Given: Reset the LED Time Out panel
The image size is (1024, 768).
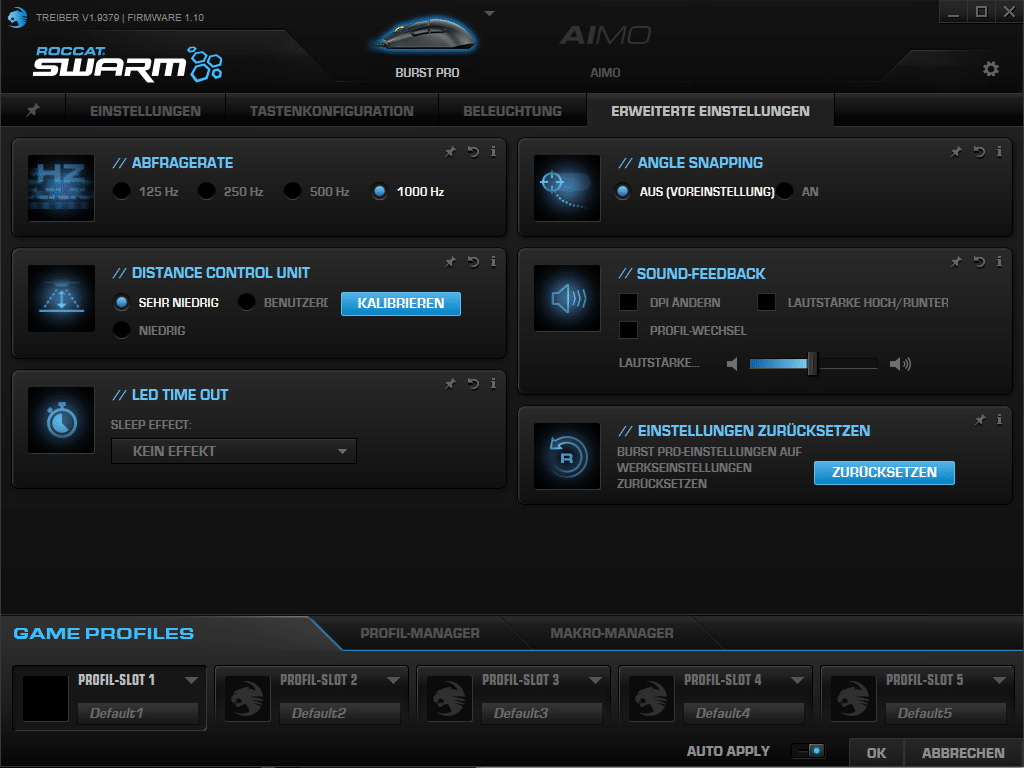Looking at the screenshot, I should pyautogui.click(x=473, y=384).
